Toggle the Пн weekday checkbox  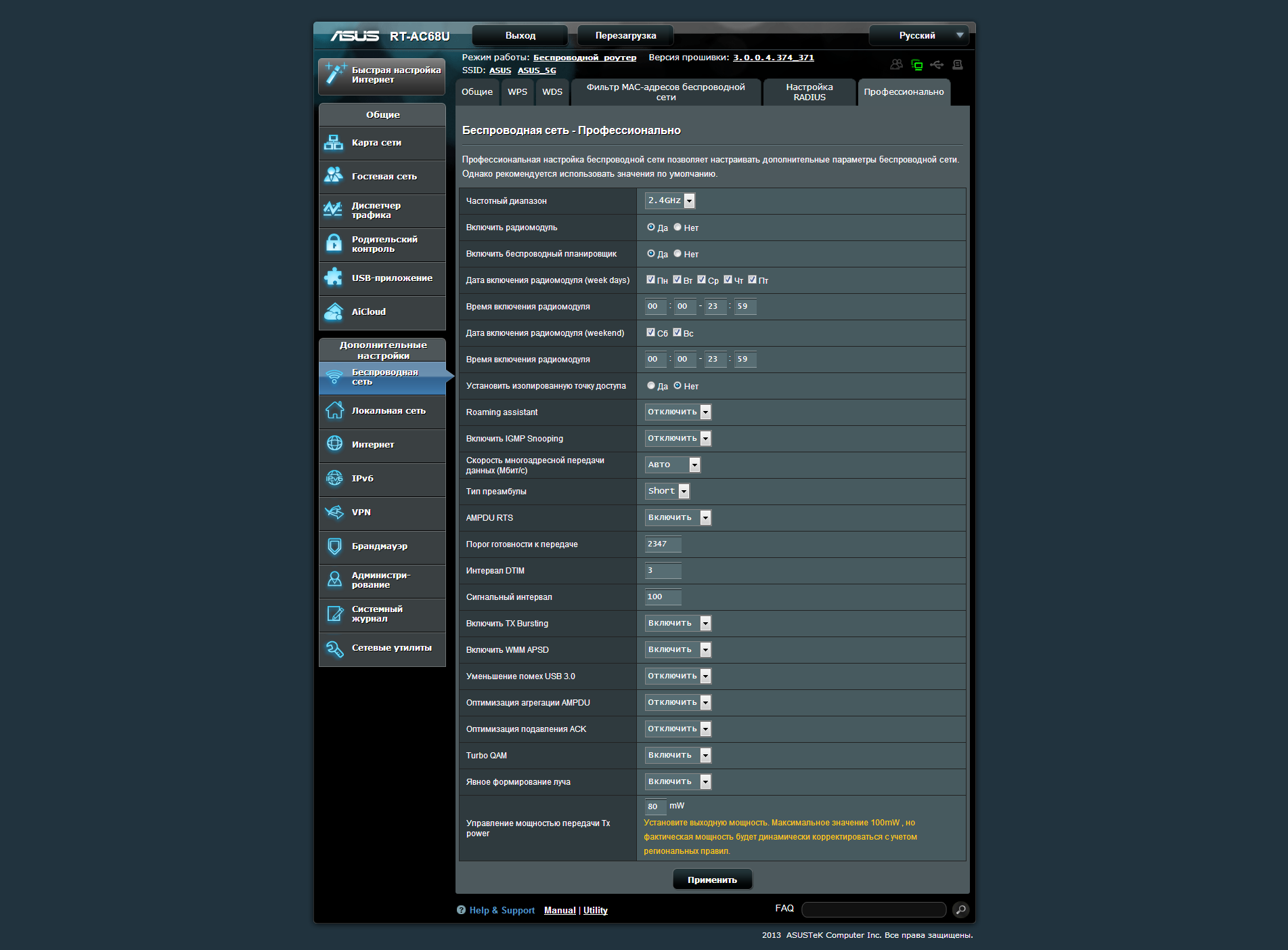tap(650, 280)
